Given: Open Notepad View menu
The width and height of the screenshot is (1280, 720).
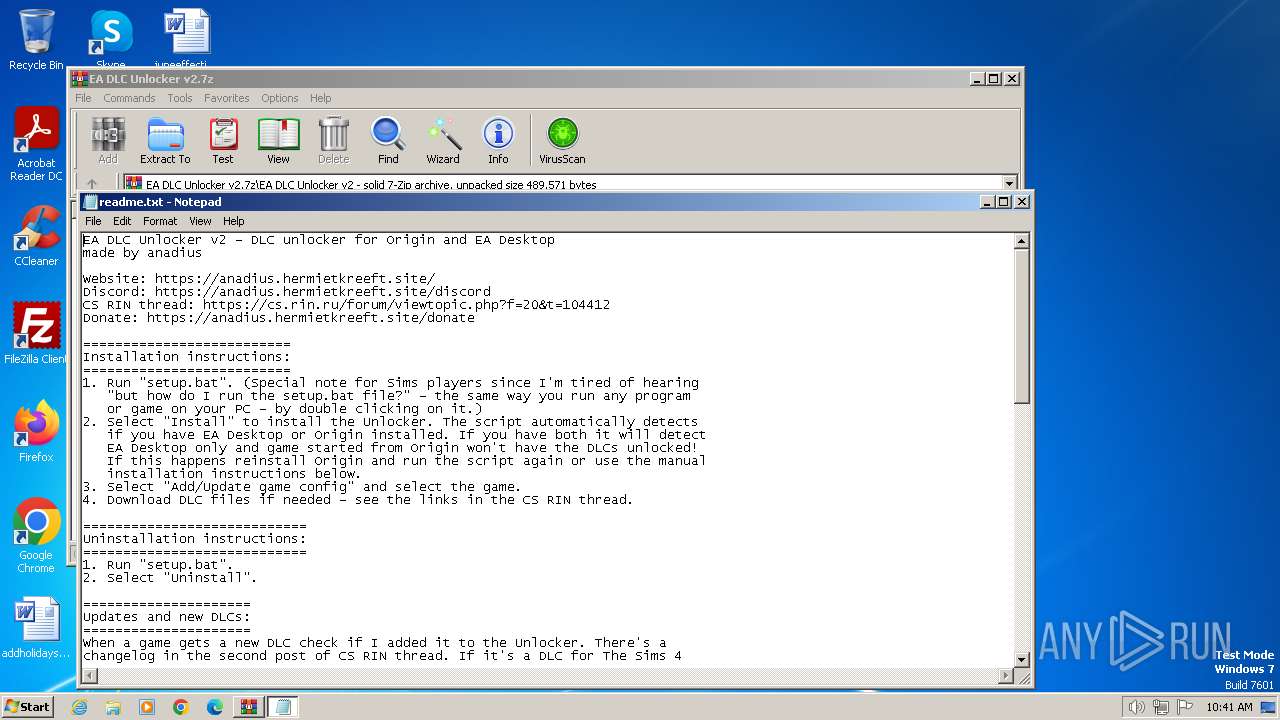Looking at the screenshot, I should point(200,221).
